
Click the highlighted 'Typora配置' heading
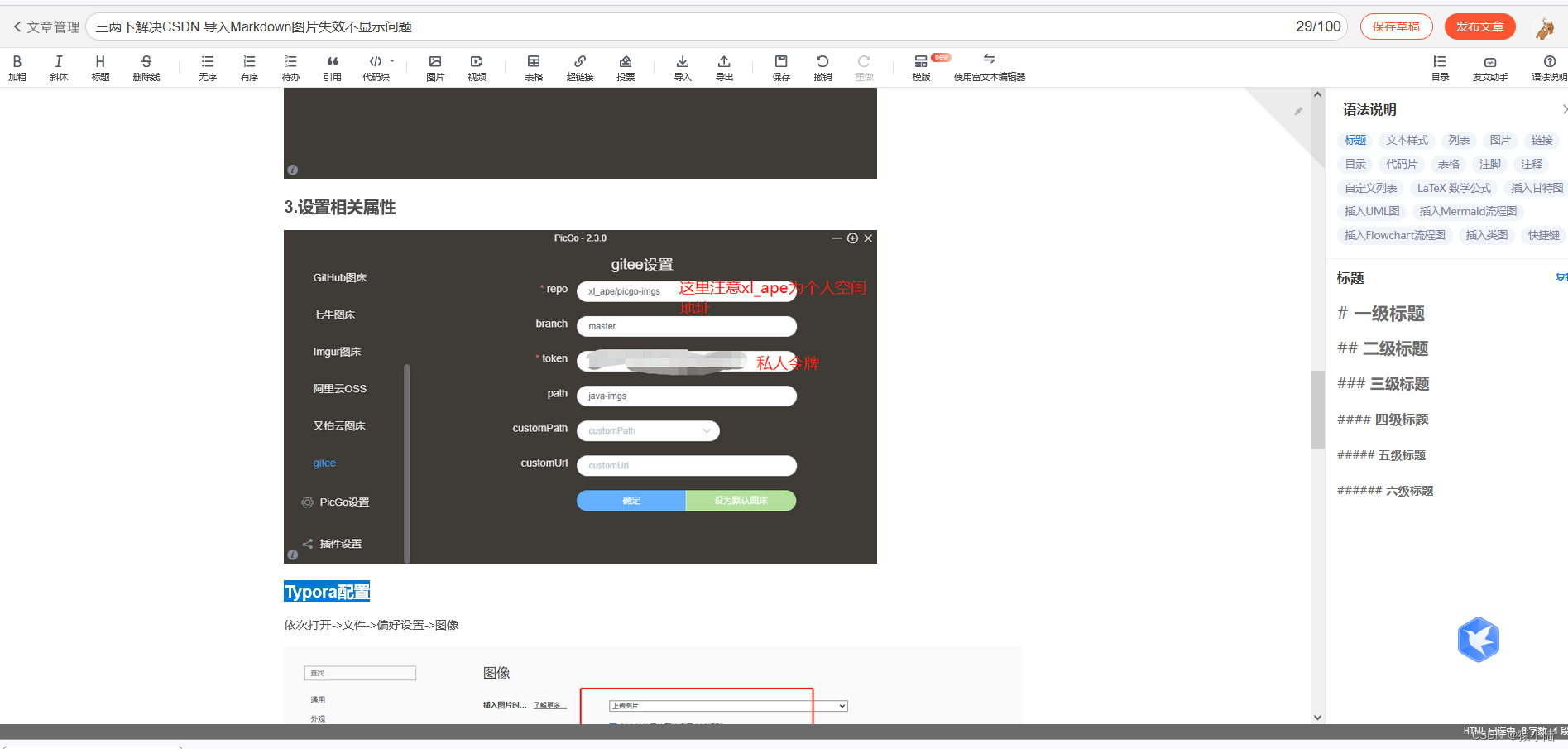pyautogui.click(x=327, y=592)
